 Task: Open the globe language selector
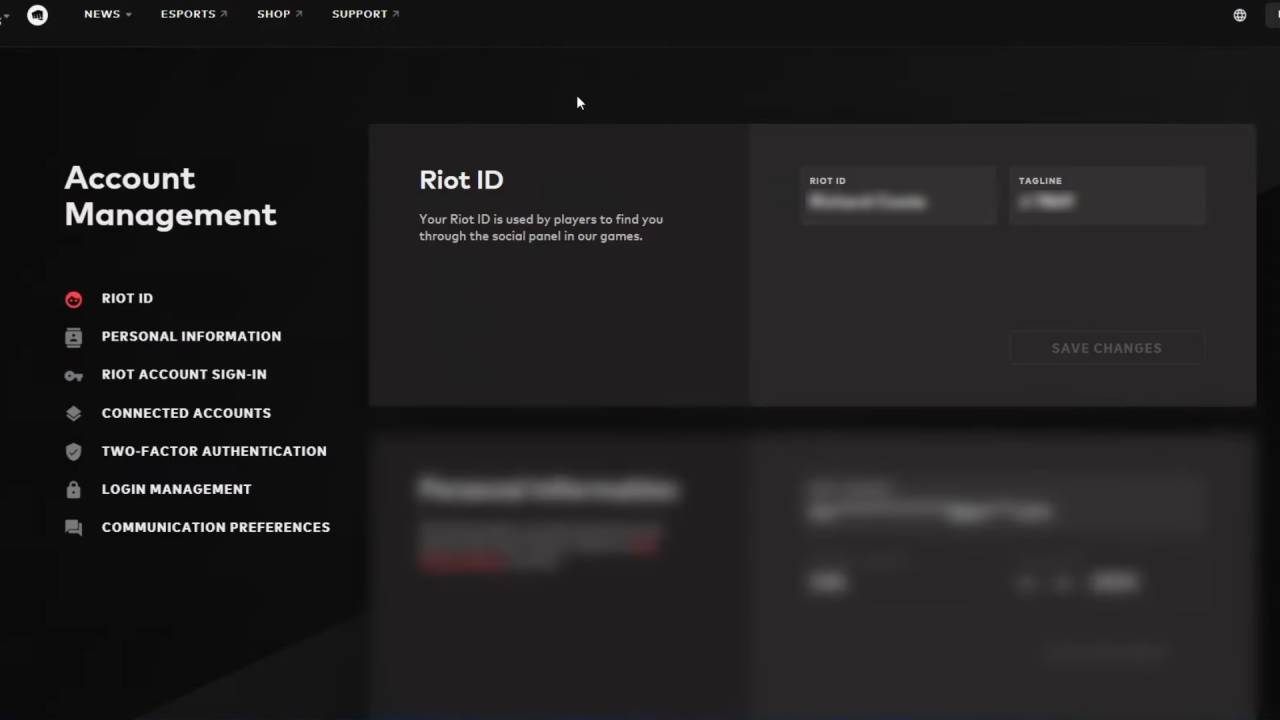[1240, 15]
